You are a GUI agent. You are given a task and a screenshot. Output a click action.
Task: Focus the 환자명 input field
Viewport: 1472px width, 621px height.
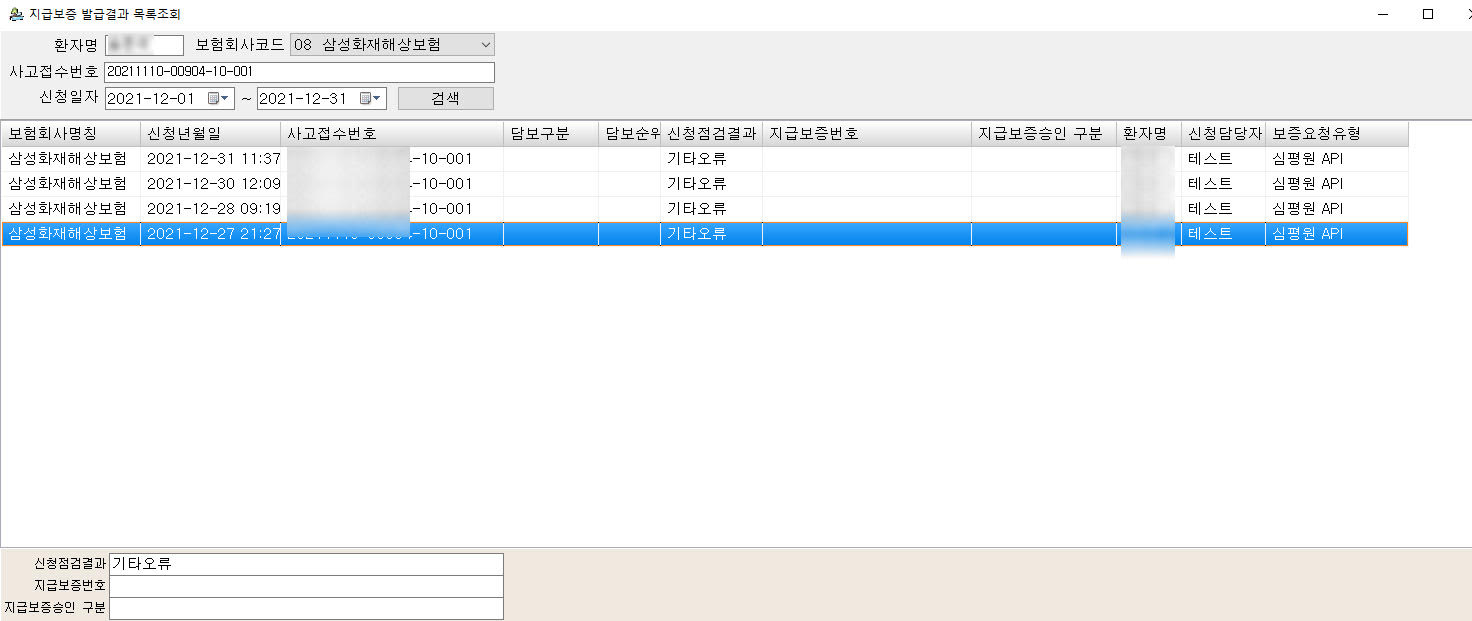pyautogui.click(x=144, y=45)
